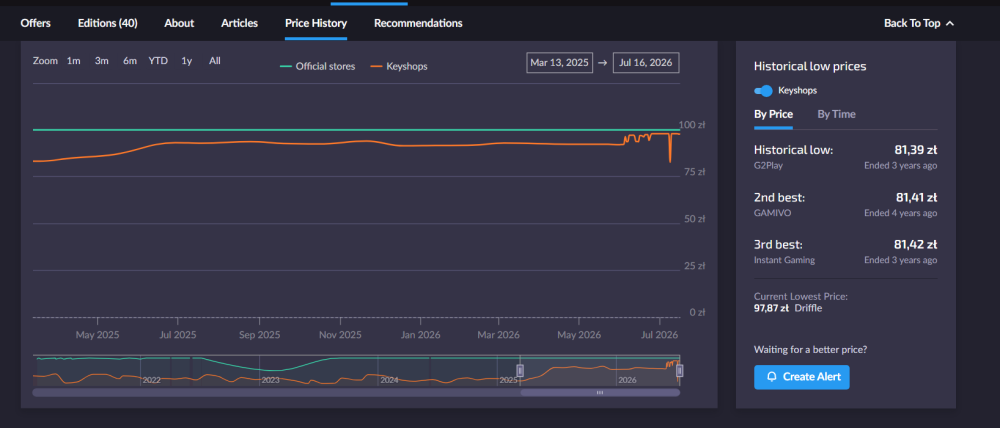Screen dimensions: 1000x428
Task: Open the Editions (40) section
Action: click(x=107, y=24)
